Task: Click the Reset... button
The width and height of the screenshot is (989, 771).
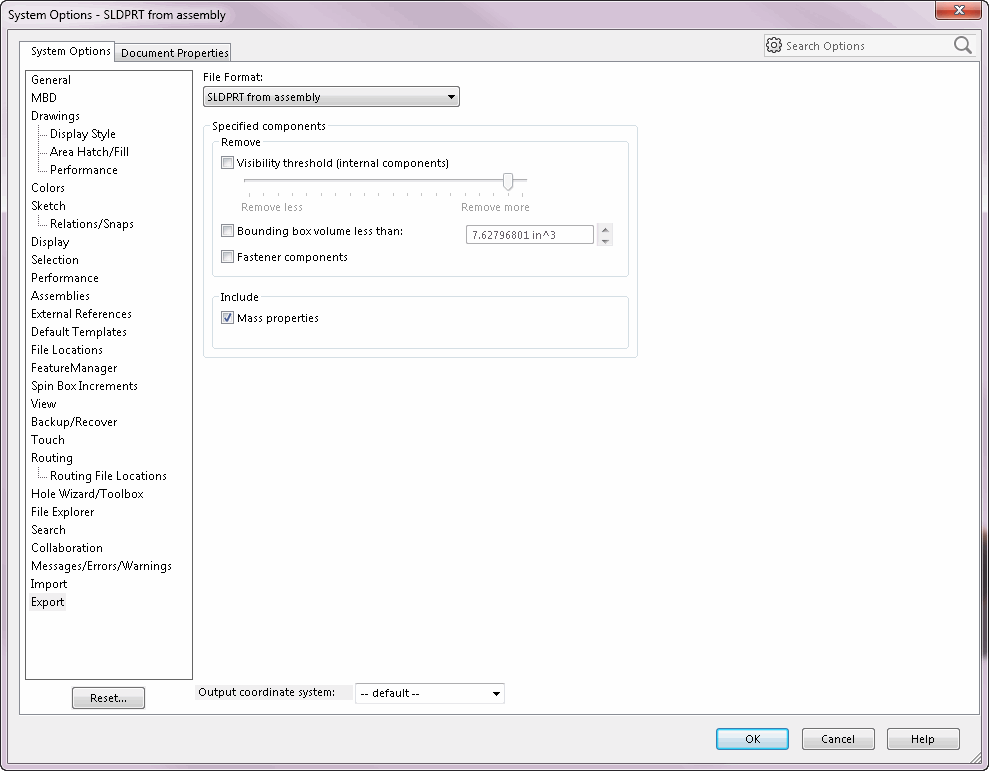Action: 108,698
